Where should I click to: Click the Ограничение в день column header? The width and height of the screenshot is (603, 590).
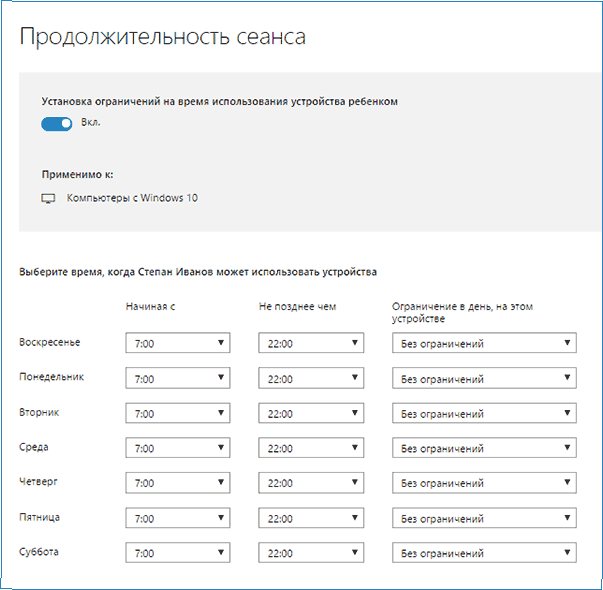coord(462,312)
